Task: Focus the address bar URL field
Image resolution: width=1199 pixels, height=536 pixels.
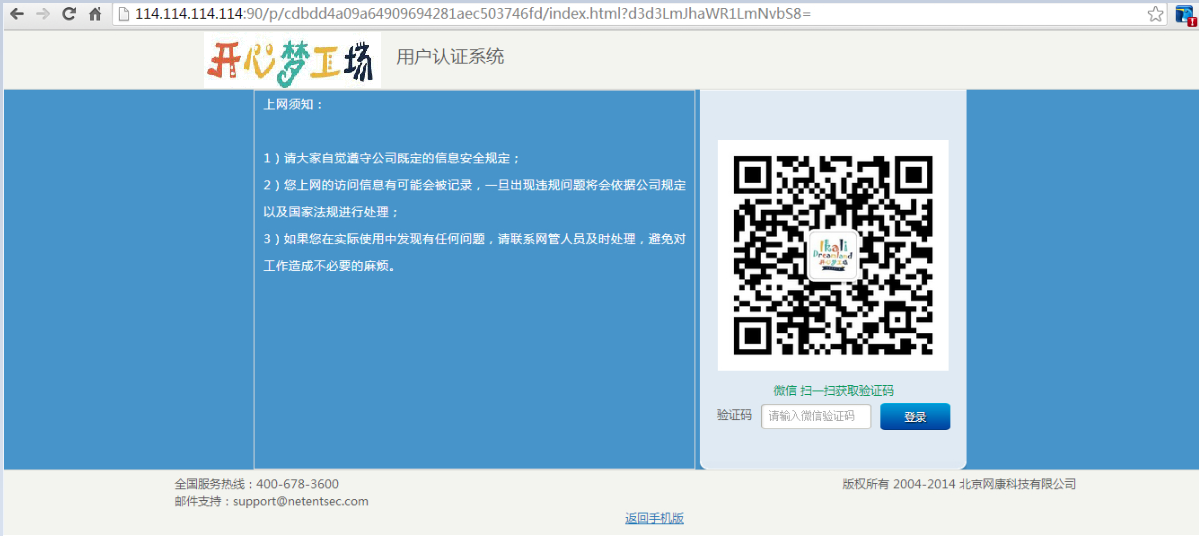Action: [638, 14]
